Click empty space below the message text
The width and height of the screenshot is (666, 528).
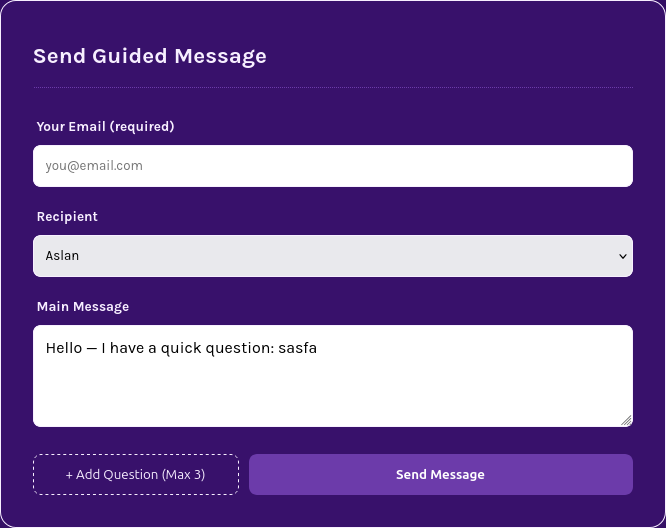[332, 395]
